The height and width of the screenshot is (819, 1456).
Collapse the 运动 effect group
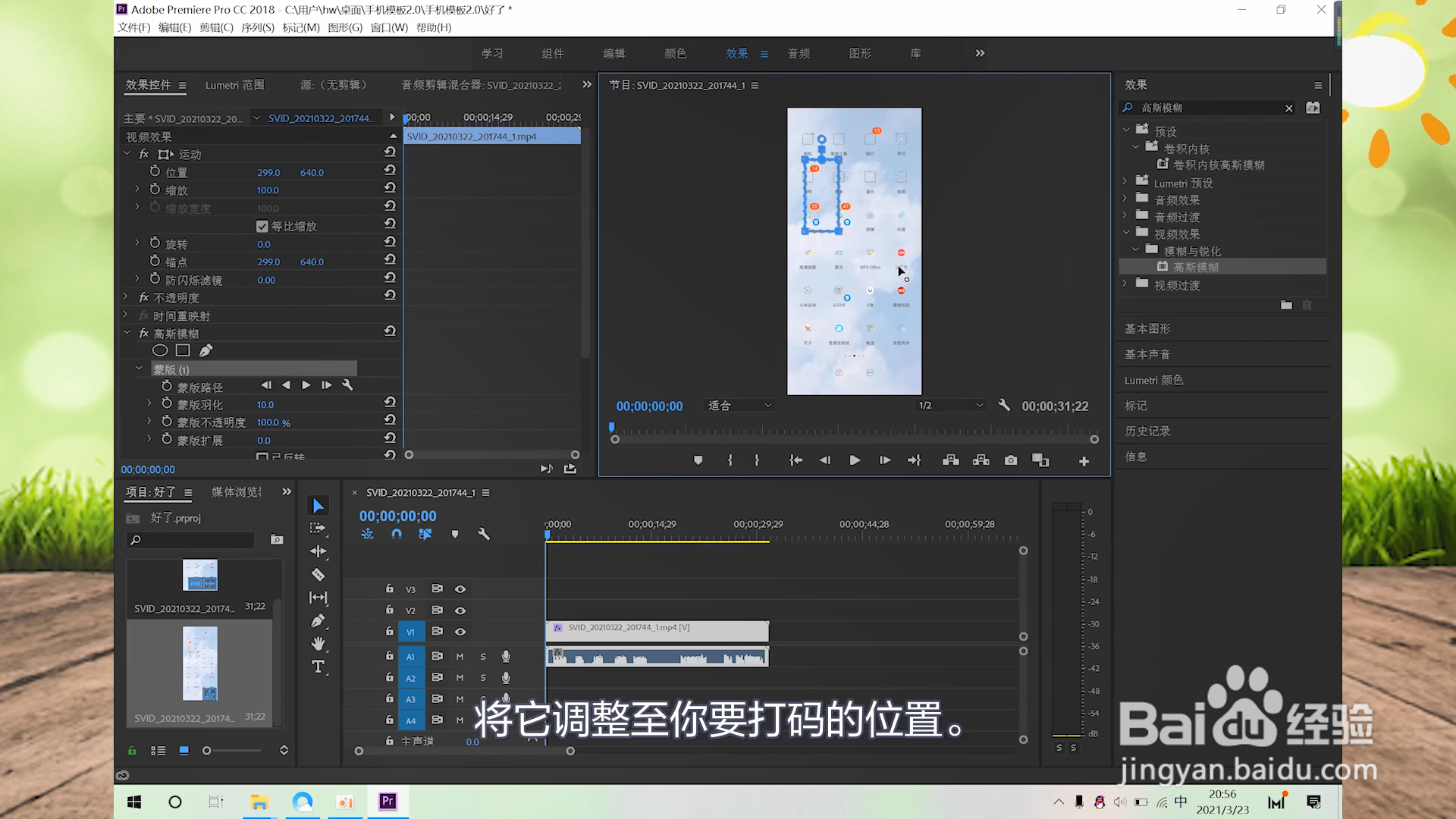127,154
